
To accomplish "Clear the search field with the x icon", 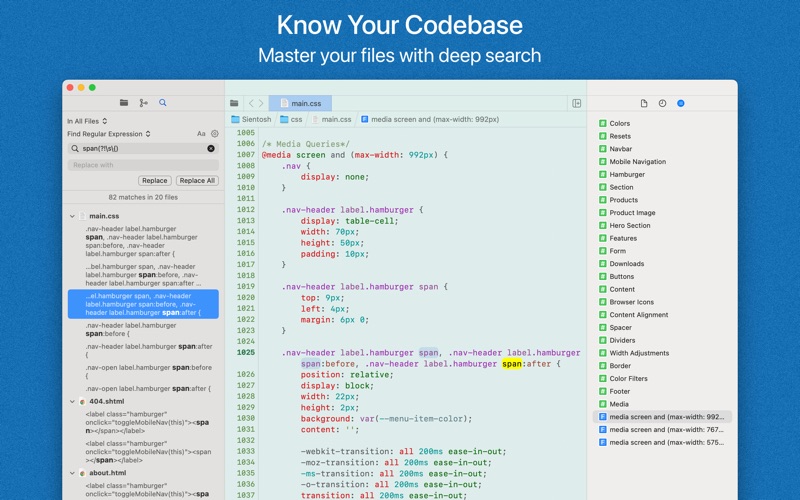I will click(211, 148).
